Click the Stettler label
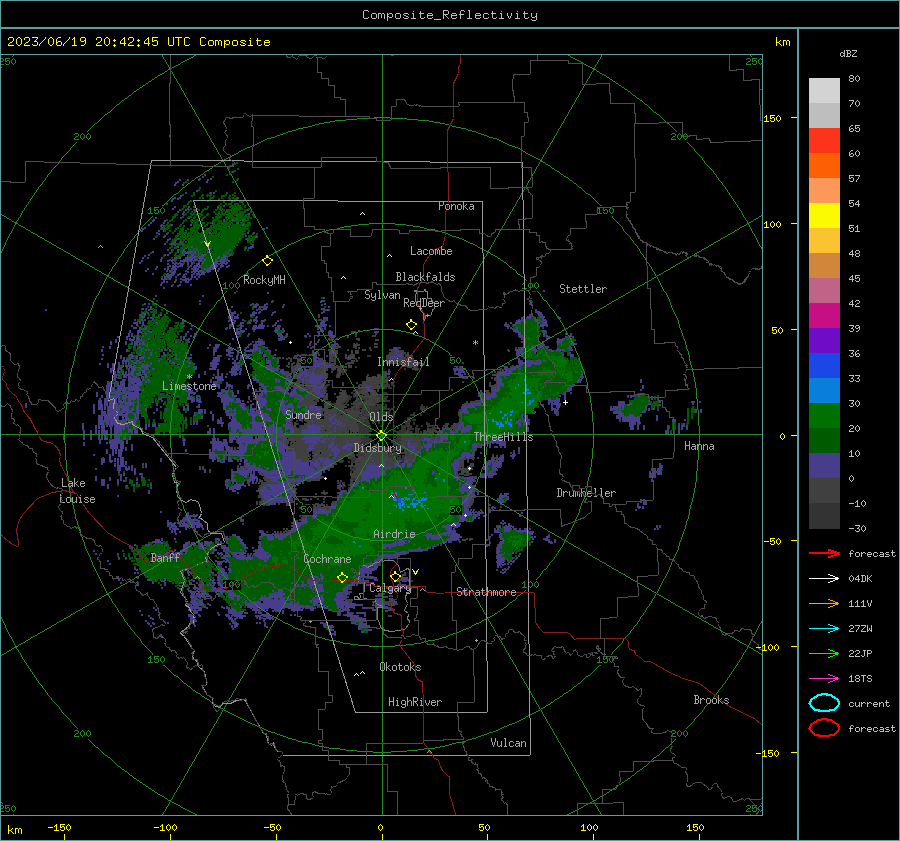 pos(583,289)
